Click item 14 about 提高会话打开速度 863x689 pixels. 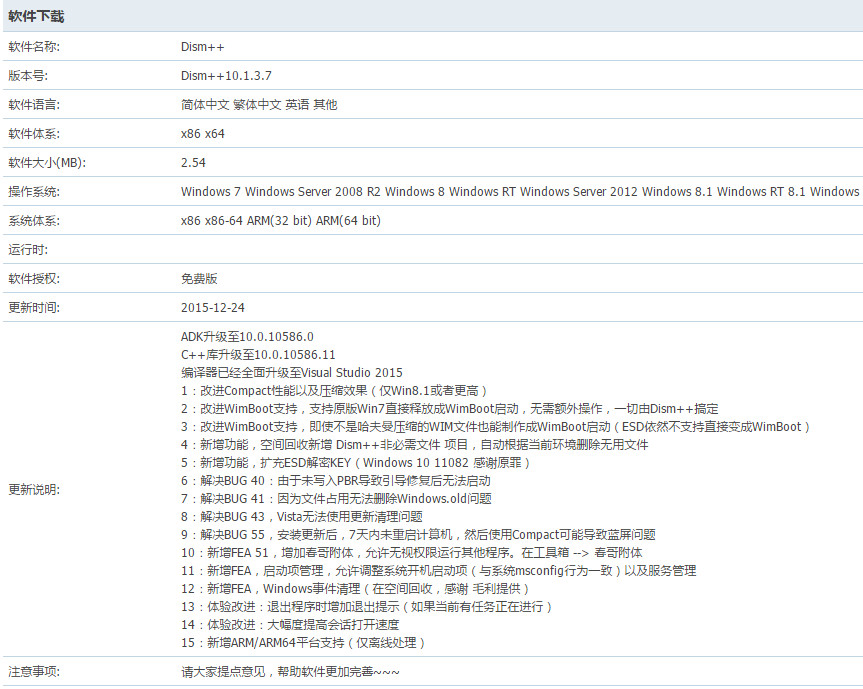290,625
